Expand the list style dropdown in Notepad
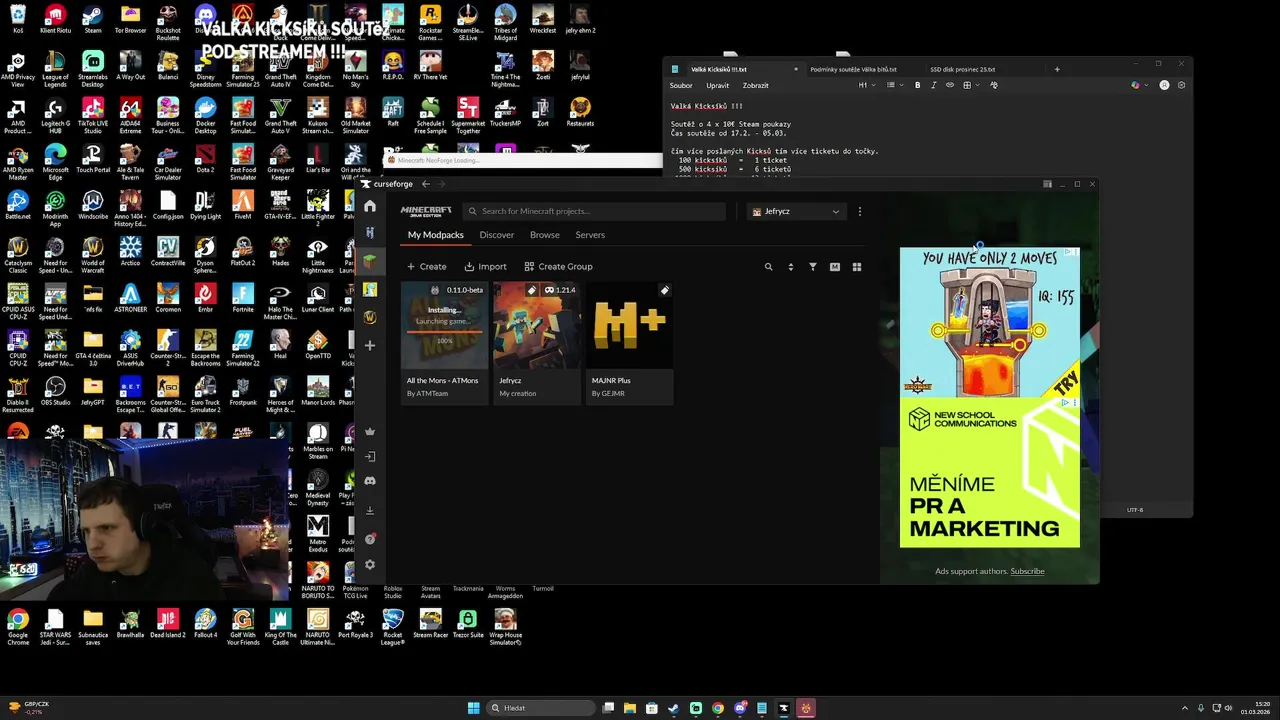Image resolution: width=1280 pixels, height=720 pixels. pos(893,86)
